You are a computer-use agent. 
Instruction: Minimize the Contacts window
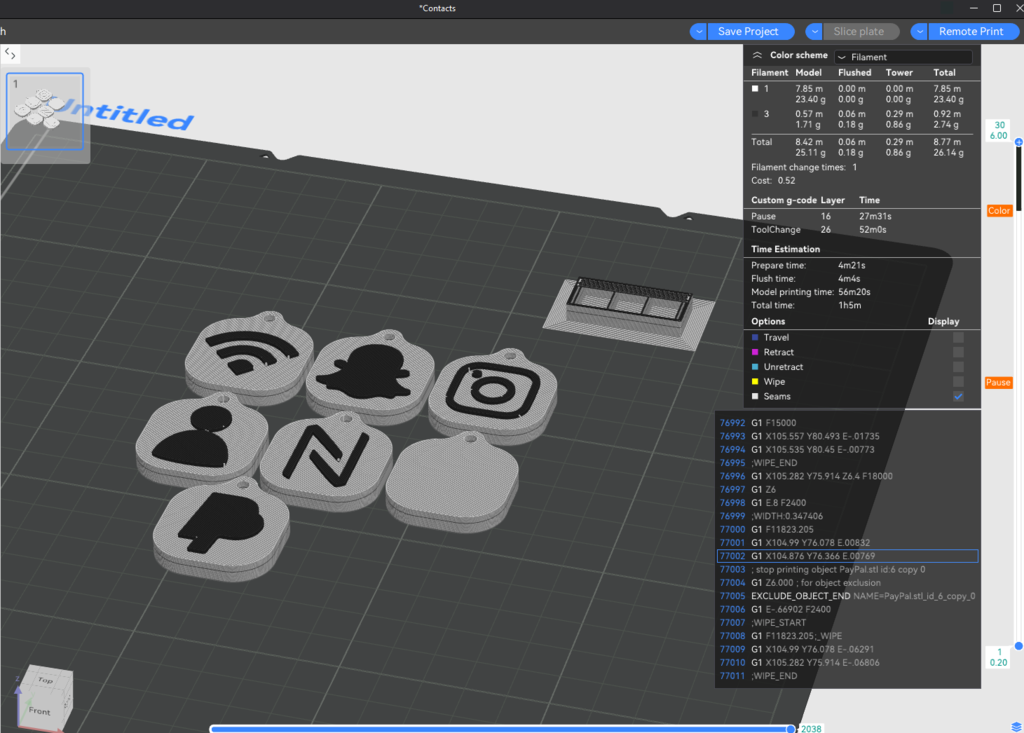[x=974, y=8]
